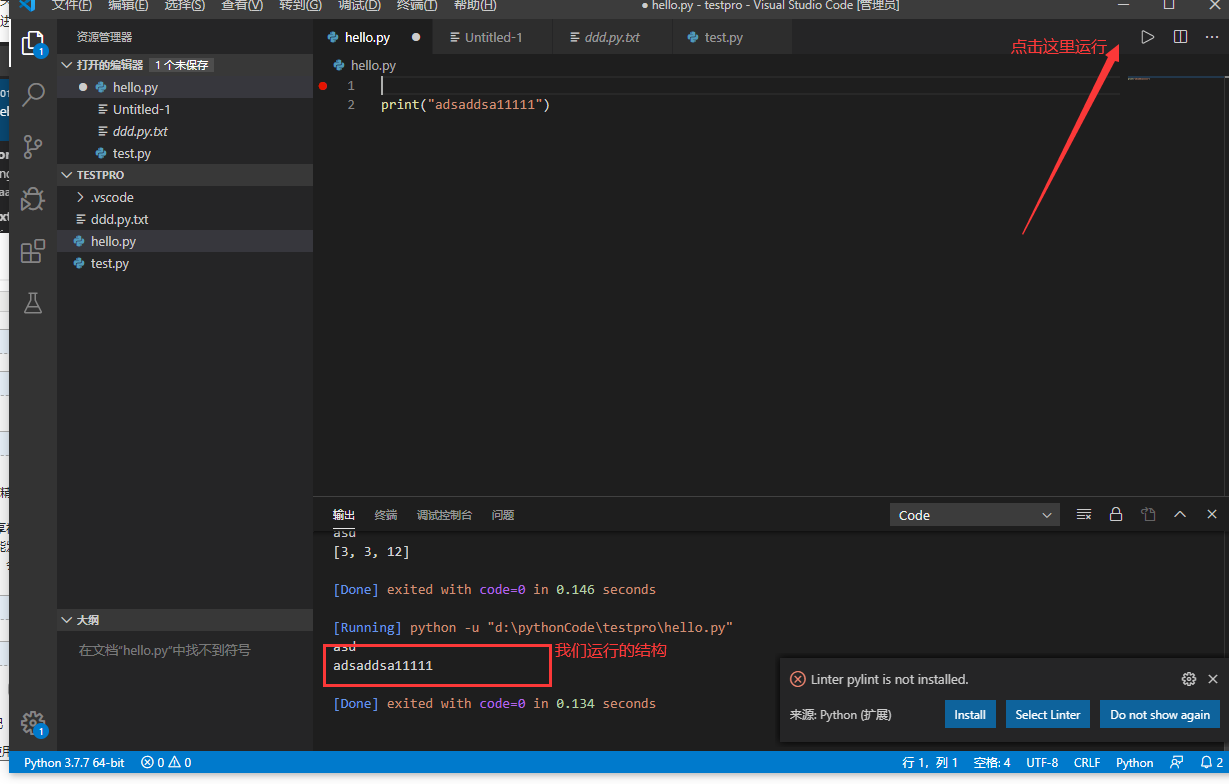This screenshot has height=784, width=1229.
Task: Open the 调试(D) menu
Action: point(359,5)
